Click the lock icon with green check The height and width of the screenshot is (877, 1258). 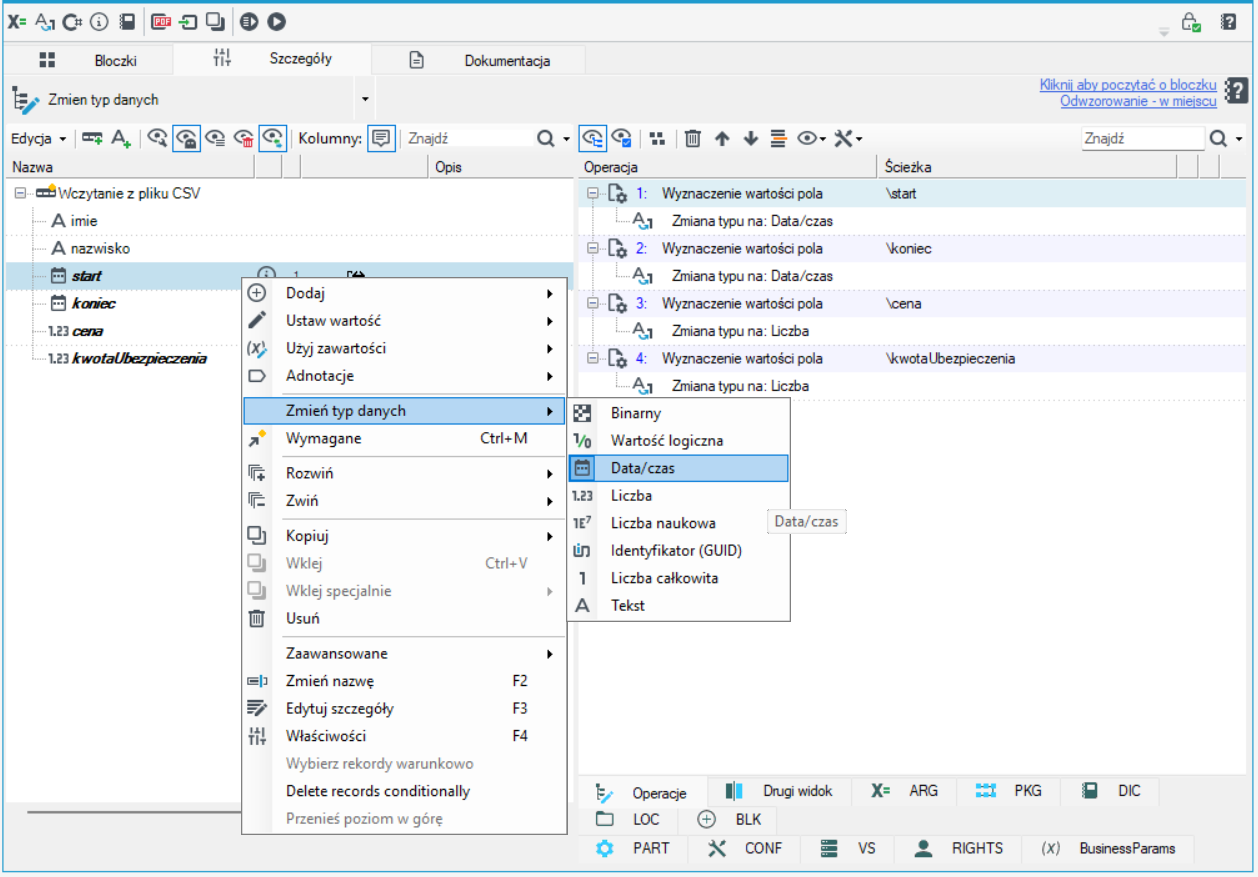coord(1191,22)
